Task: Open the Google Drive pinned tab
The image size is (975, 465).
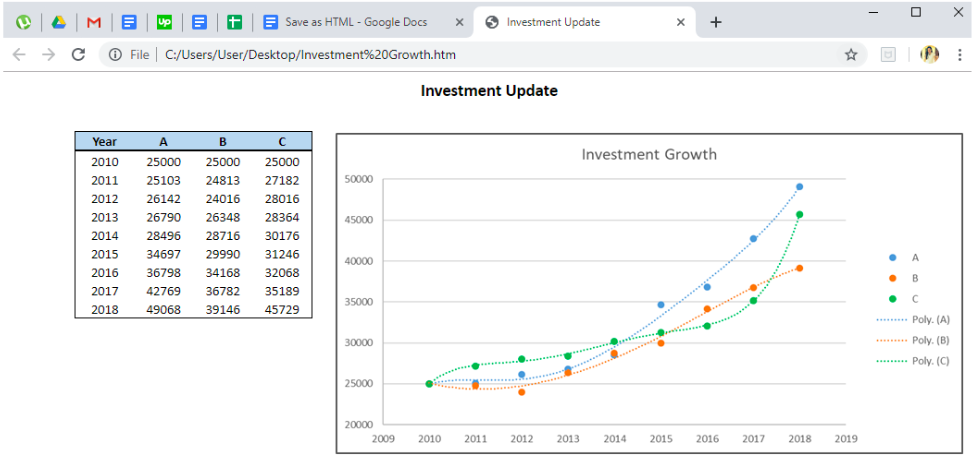Action: 59,22
